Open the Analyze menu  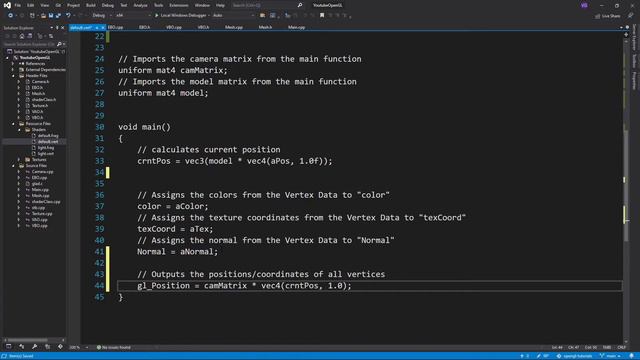pos(140,5)
